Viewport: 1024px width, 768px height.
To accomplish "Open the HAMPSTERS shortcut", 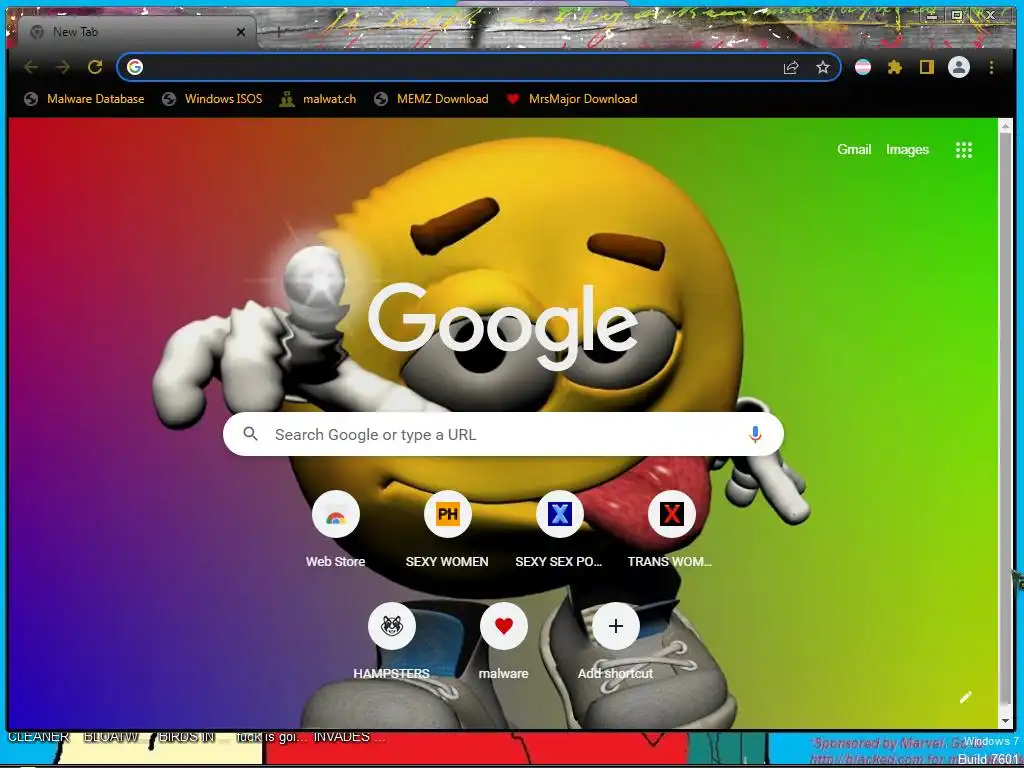I will pos(391,643).
